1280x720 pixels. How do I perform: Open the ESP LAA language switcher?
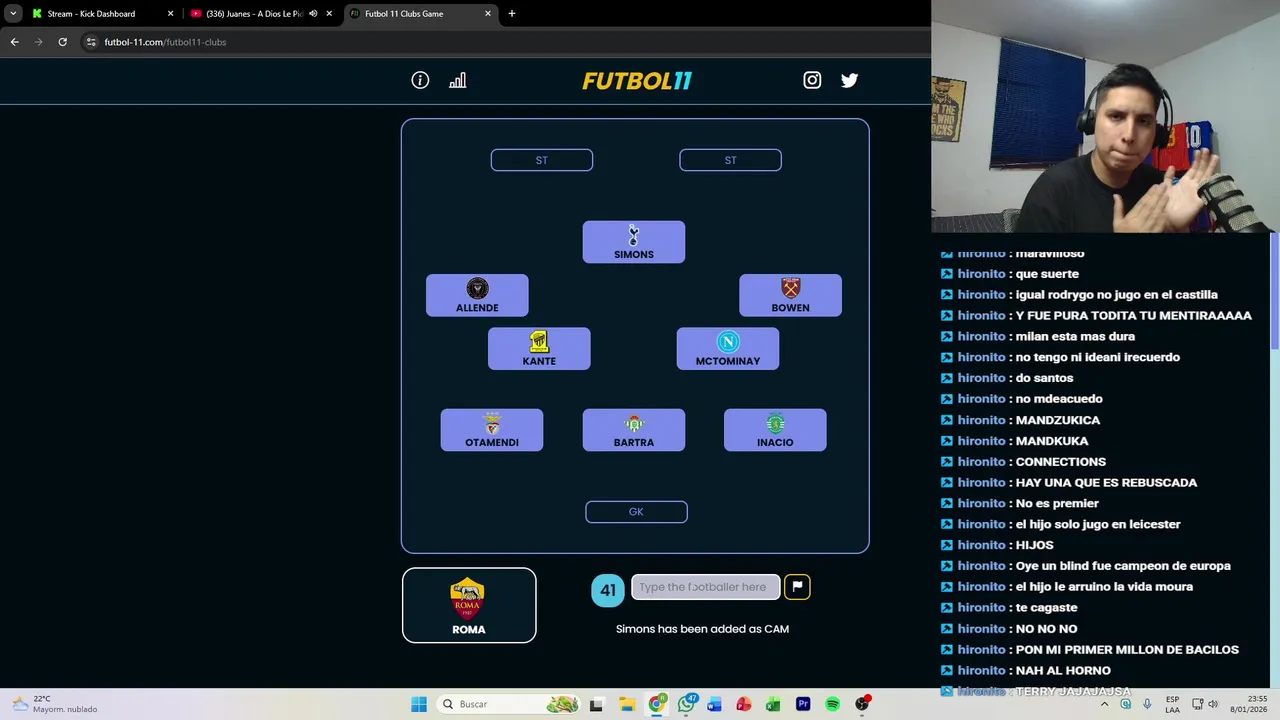click(1172, 704)
